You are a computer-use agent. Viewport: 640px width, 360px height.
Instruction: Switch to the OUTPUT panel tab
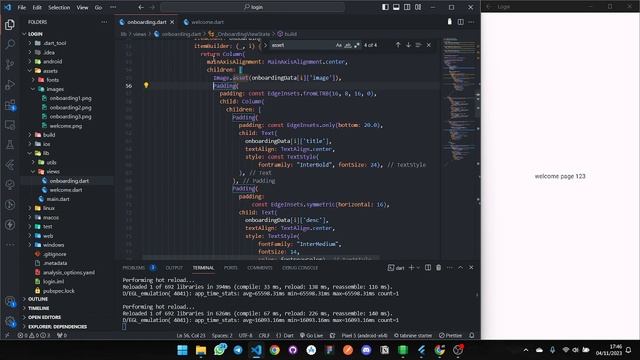pos(174,268)
